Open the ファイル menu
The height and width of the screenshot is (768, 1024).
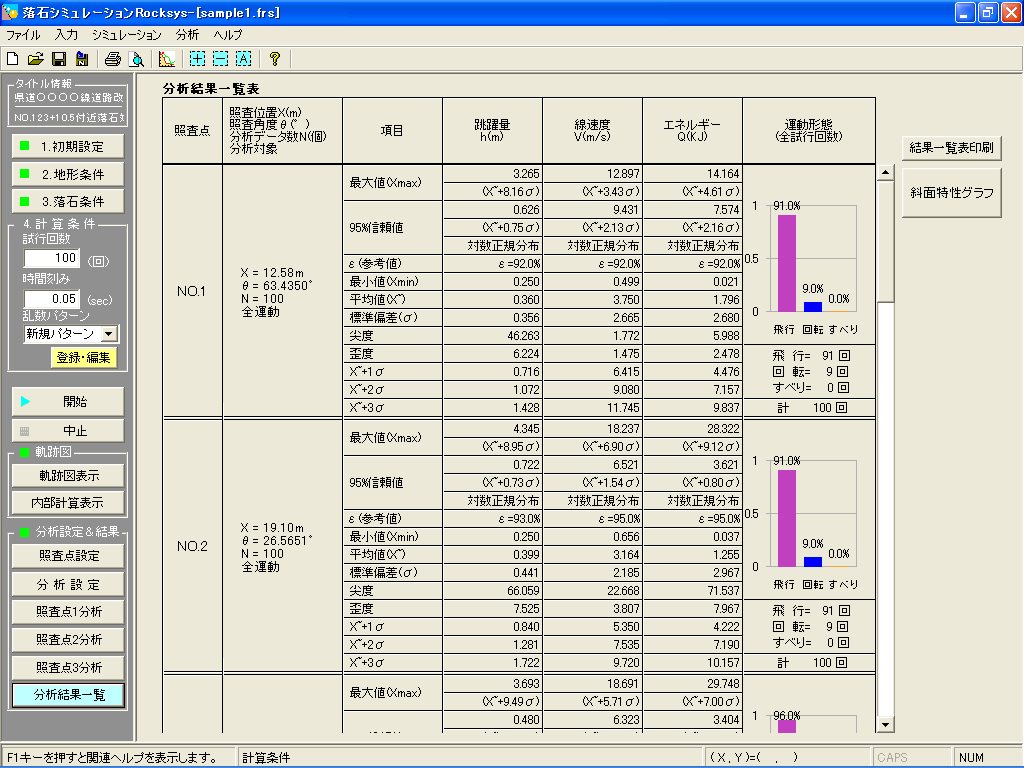click(x=23, y=35)
